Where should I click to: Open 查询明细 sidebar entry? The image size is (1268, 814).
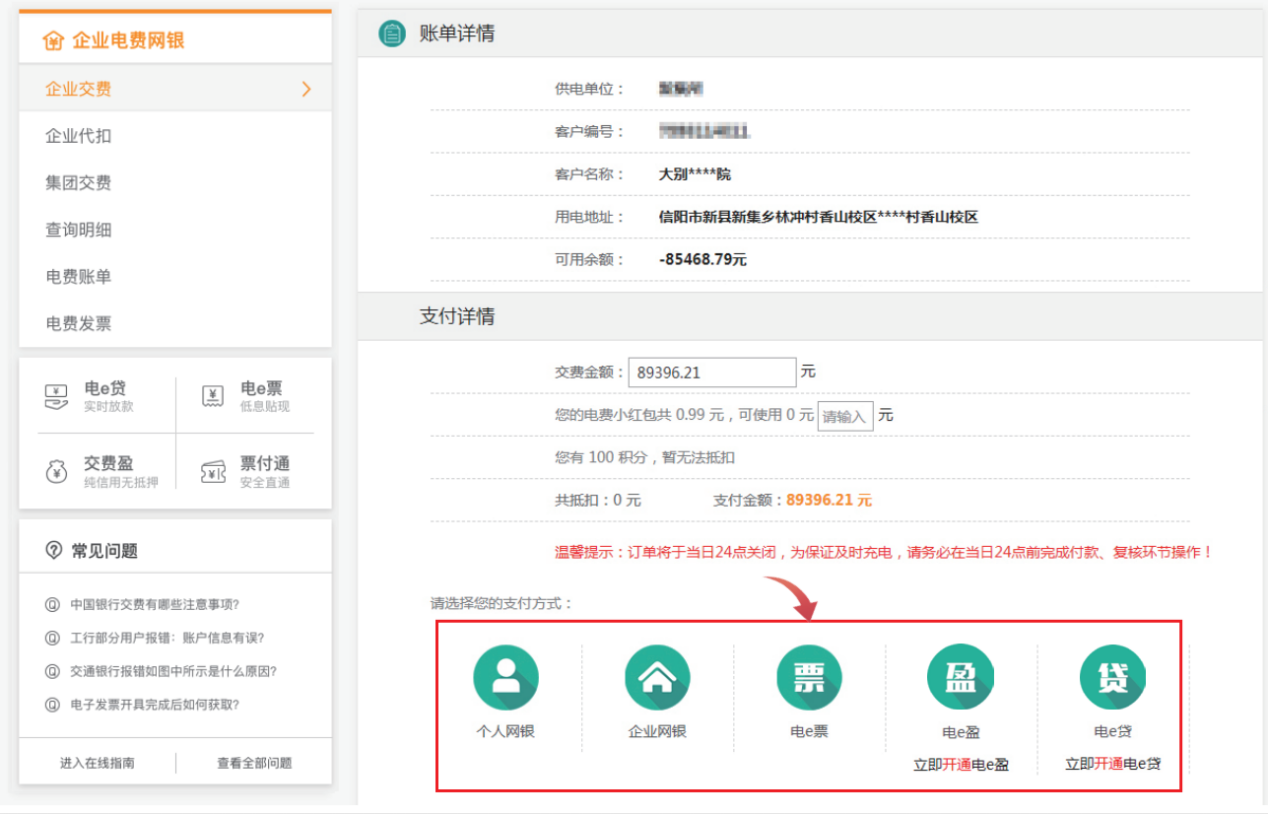click(78, 230)
